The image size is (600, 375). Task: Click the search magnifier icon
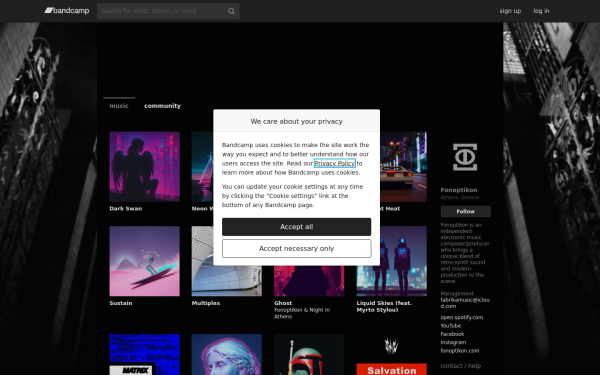point(231,11)
